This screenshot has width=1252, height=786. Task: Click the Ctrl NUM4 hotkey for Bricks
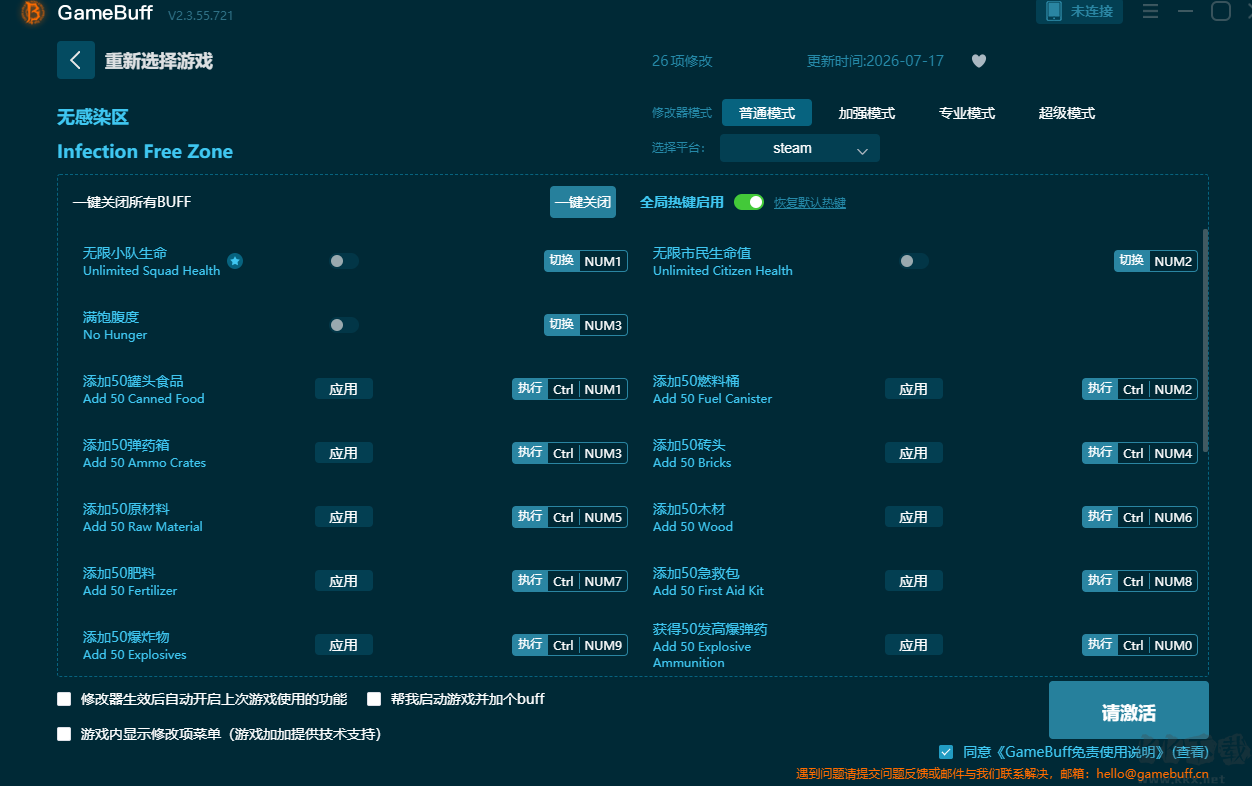point(1140,453)
